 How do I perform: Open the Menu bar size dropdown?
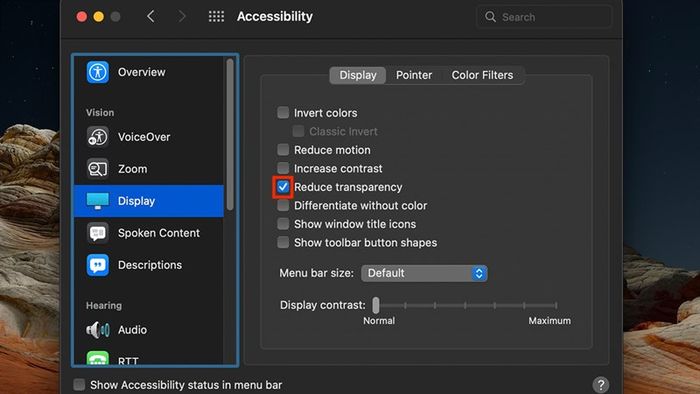click(424, 273)
